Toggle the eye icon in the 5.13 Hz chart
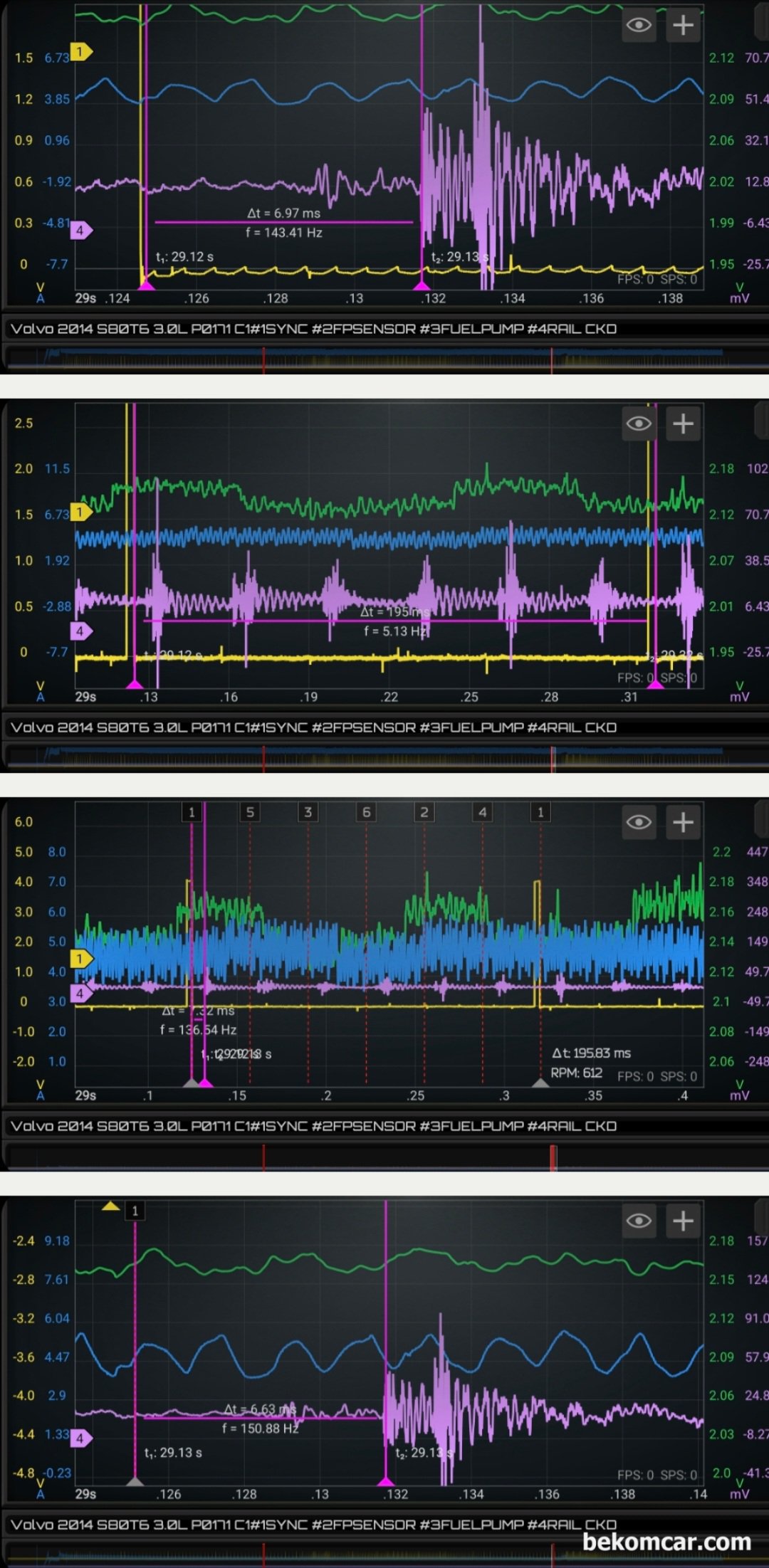 [x=639, y=424]
